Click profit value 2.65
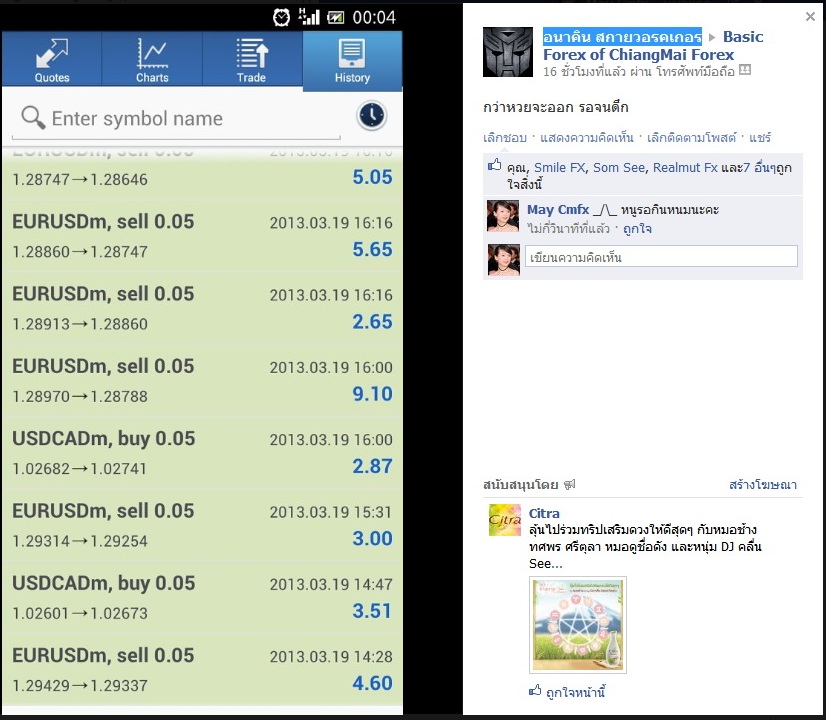 [372, 321]
